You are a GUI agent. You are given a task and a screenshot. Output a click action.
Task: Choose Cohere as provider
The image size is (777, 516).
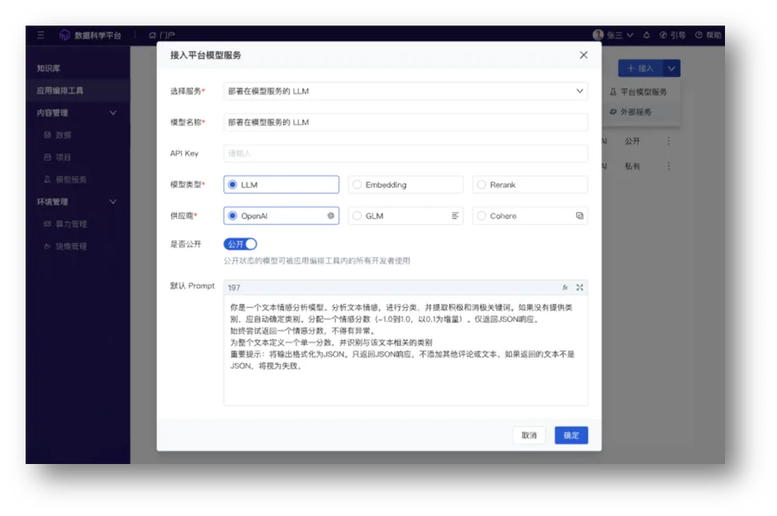(530, 216)
